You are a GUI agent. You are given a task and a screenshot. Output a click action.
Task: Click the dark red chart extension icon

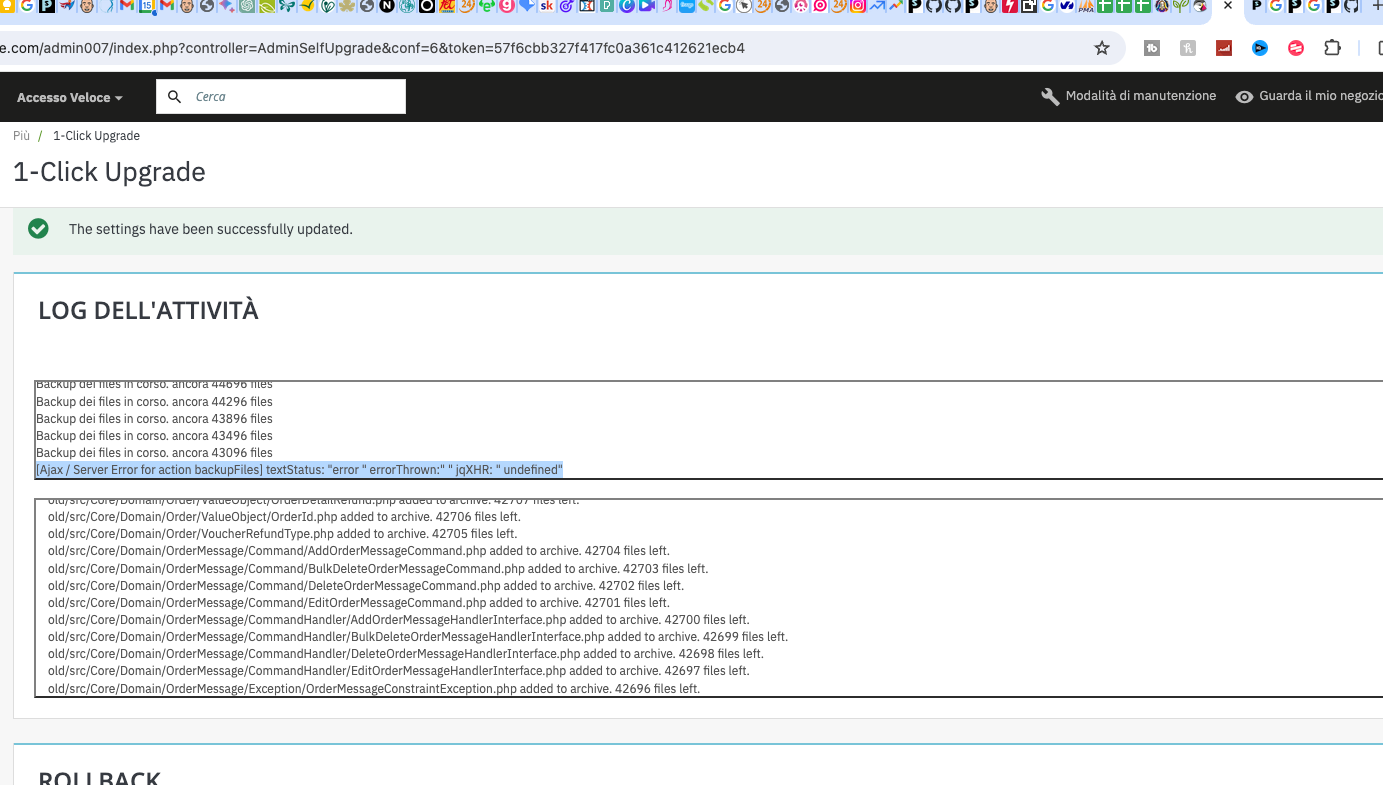point(1224,48)
